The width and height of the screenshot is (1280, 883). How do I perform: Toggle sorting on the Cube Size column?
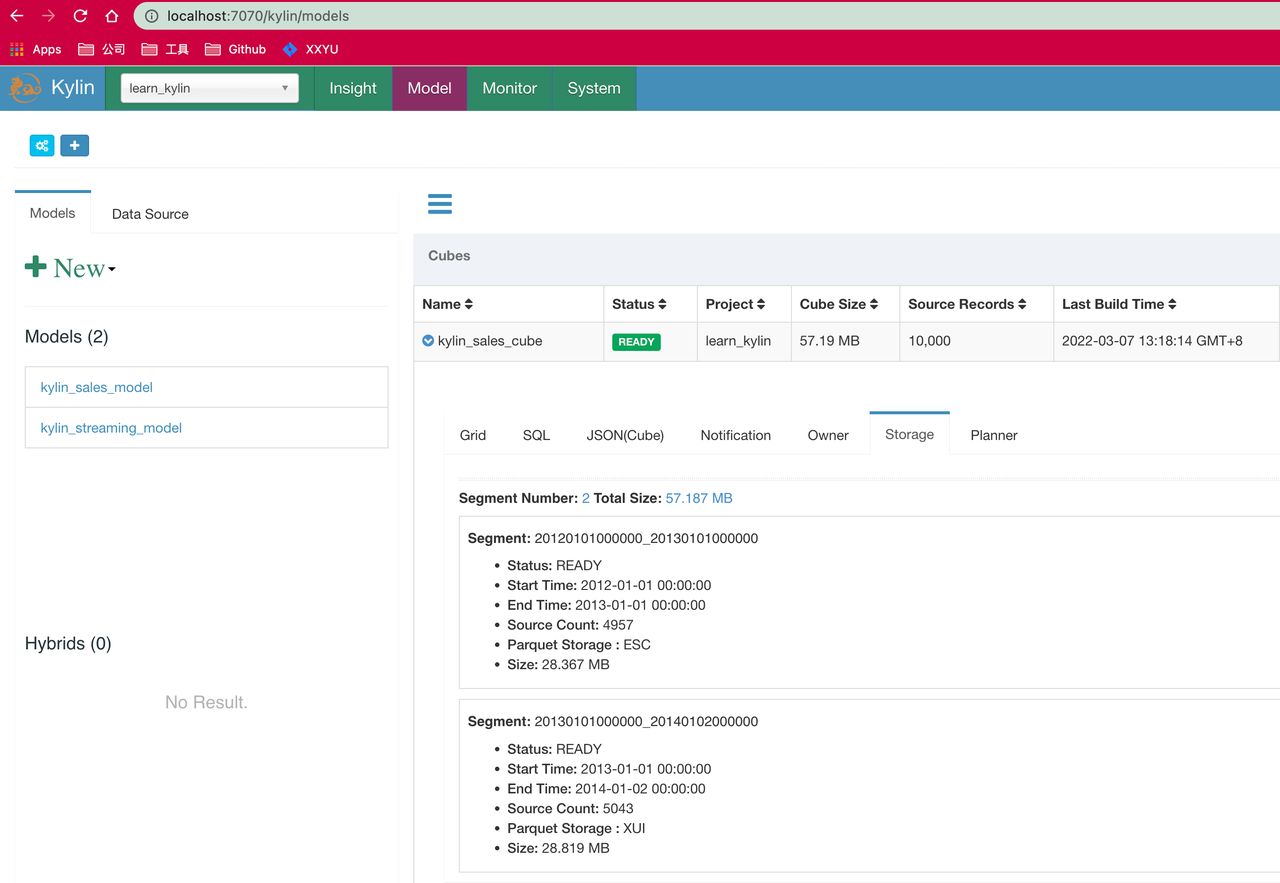838,303
